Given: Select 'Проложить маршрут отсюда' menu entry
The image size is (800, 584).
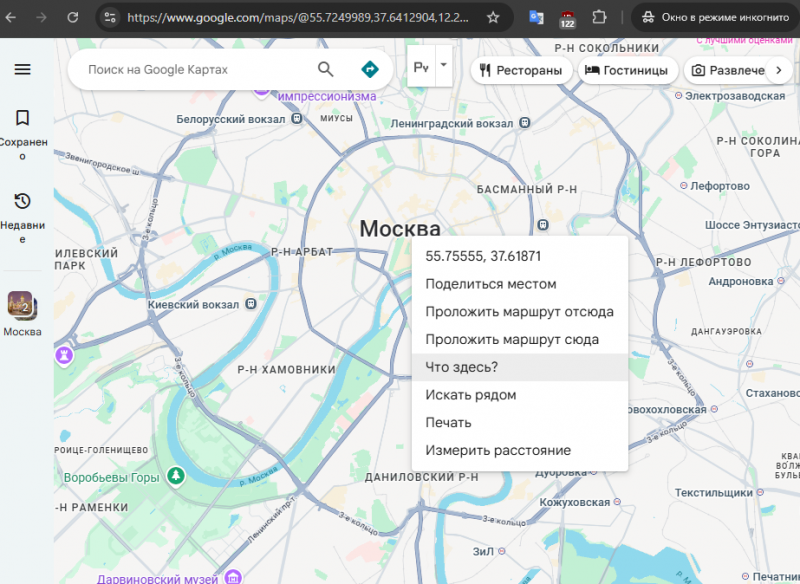Looking at the screenshot, I should click(x=519, y=311).
